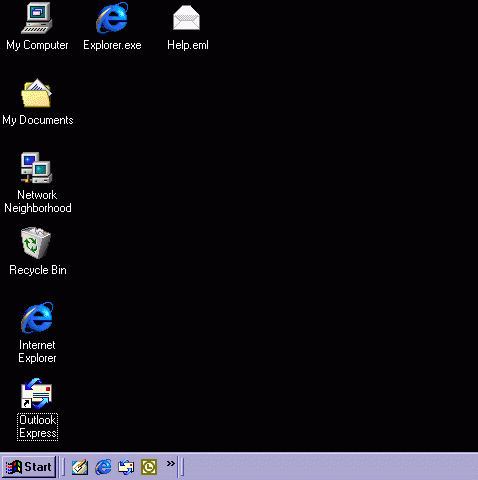Open the Start menu
478x480 pixels.
point(29,467)
